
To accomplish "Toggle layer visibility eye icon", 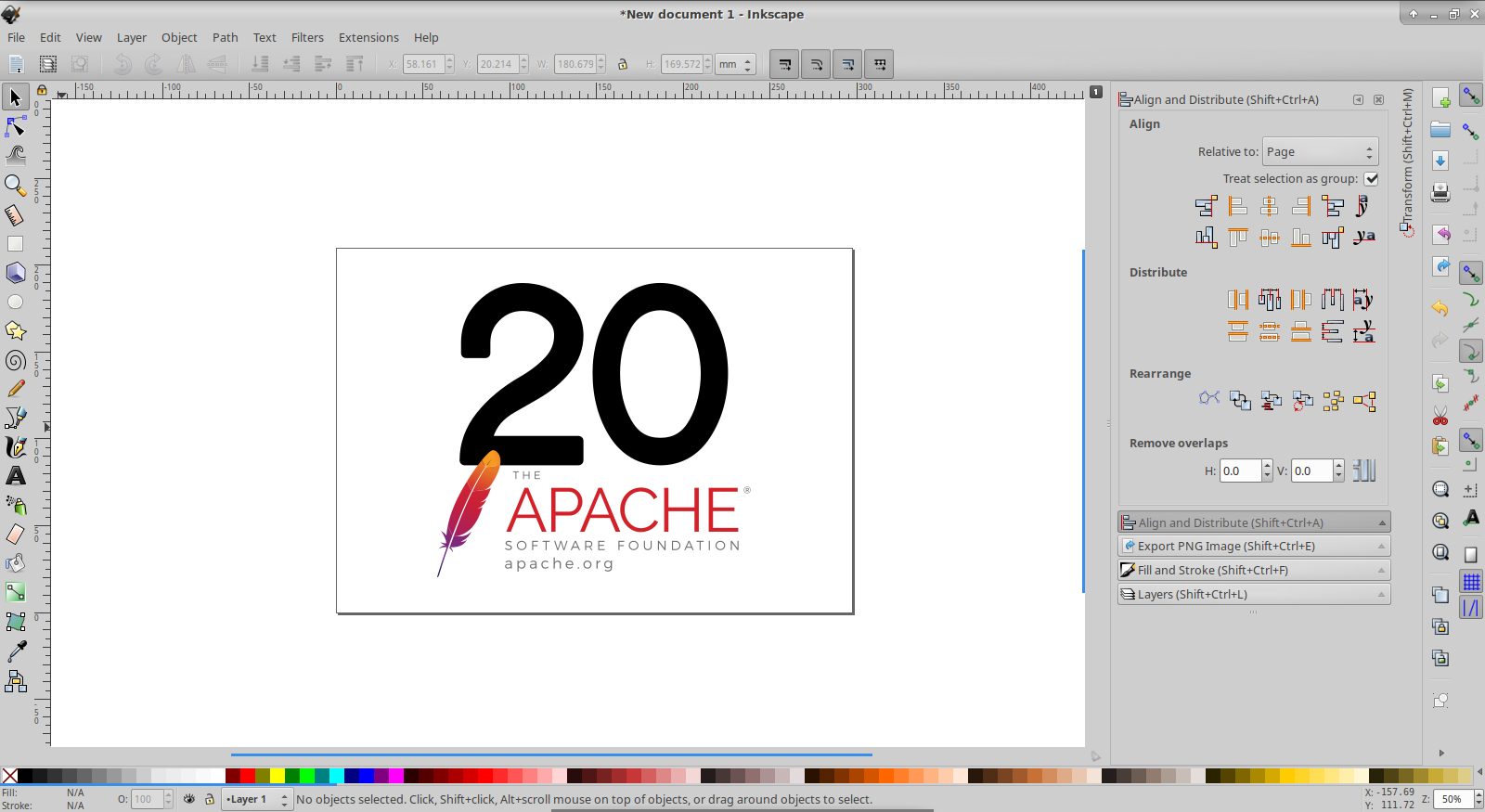I will pyautogui.click(x=189, y=799).
